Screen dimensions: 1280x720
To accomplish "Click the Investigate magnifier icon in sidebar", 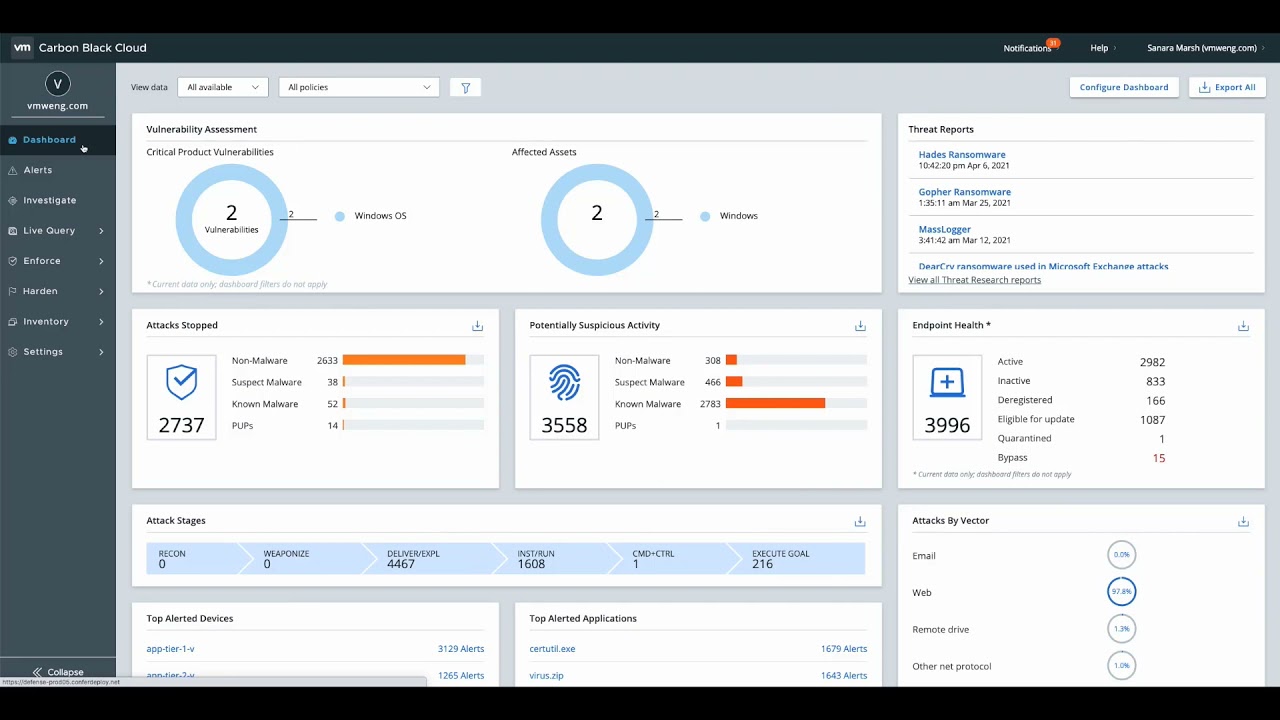I will click(12, 201).
